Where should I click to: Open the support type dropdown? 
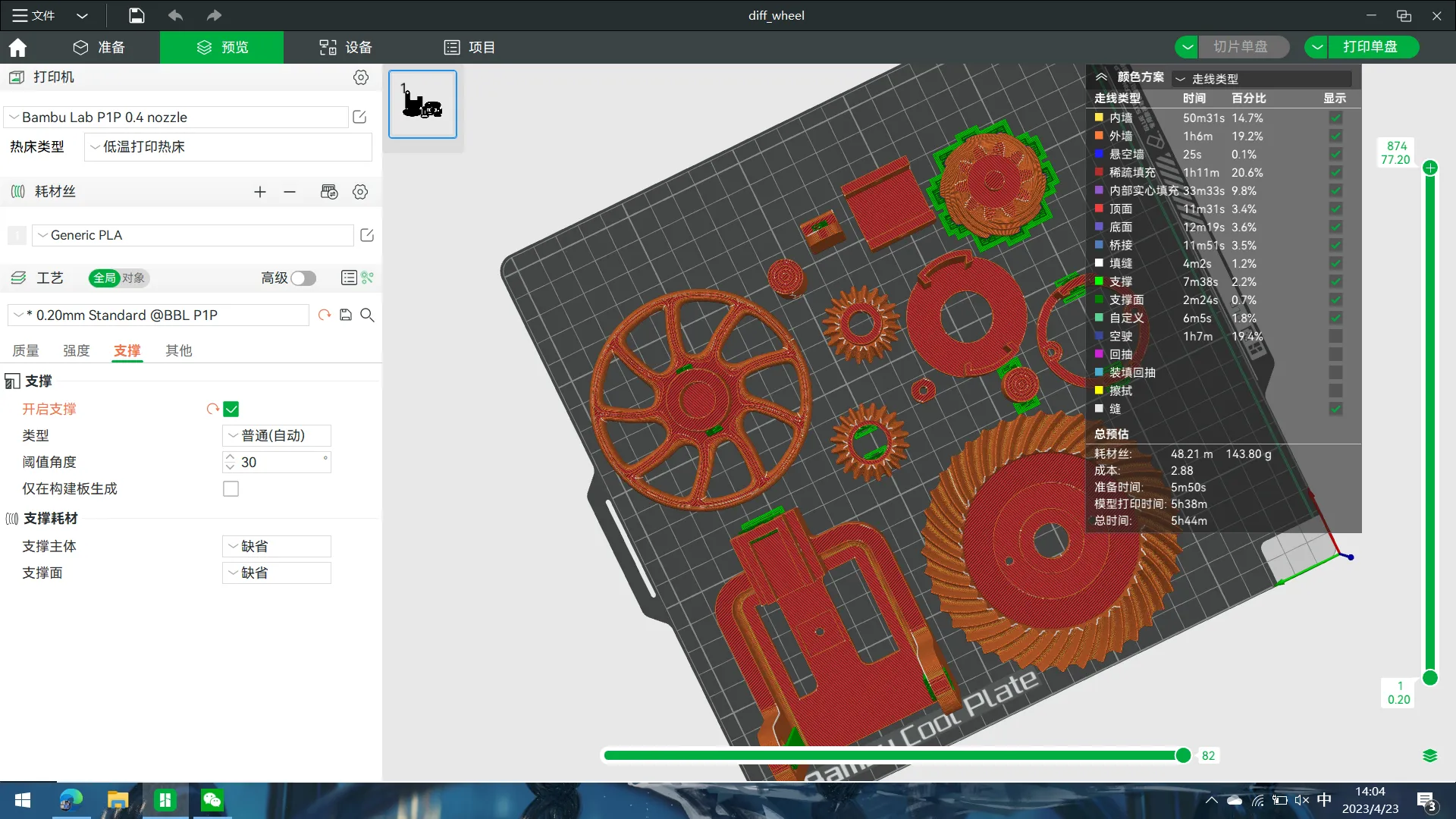click(x=276, y=436)
